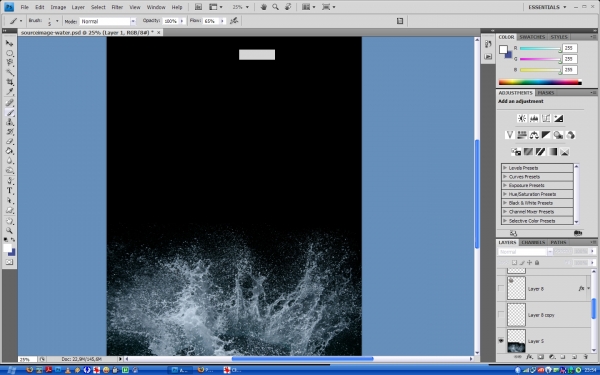Select the Blur tool
The image size is (600, 375).
coord(9,160)
